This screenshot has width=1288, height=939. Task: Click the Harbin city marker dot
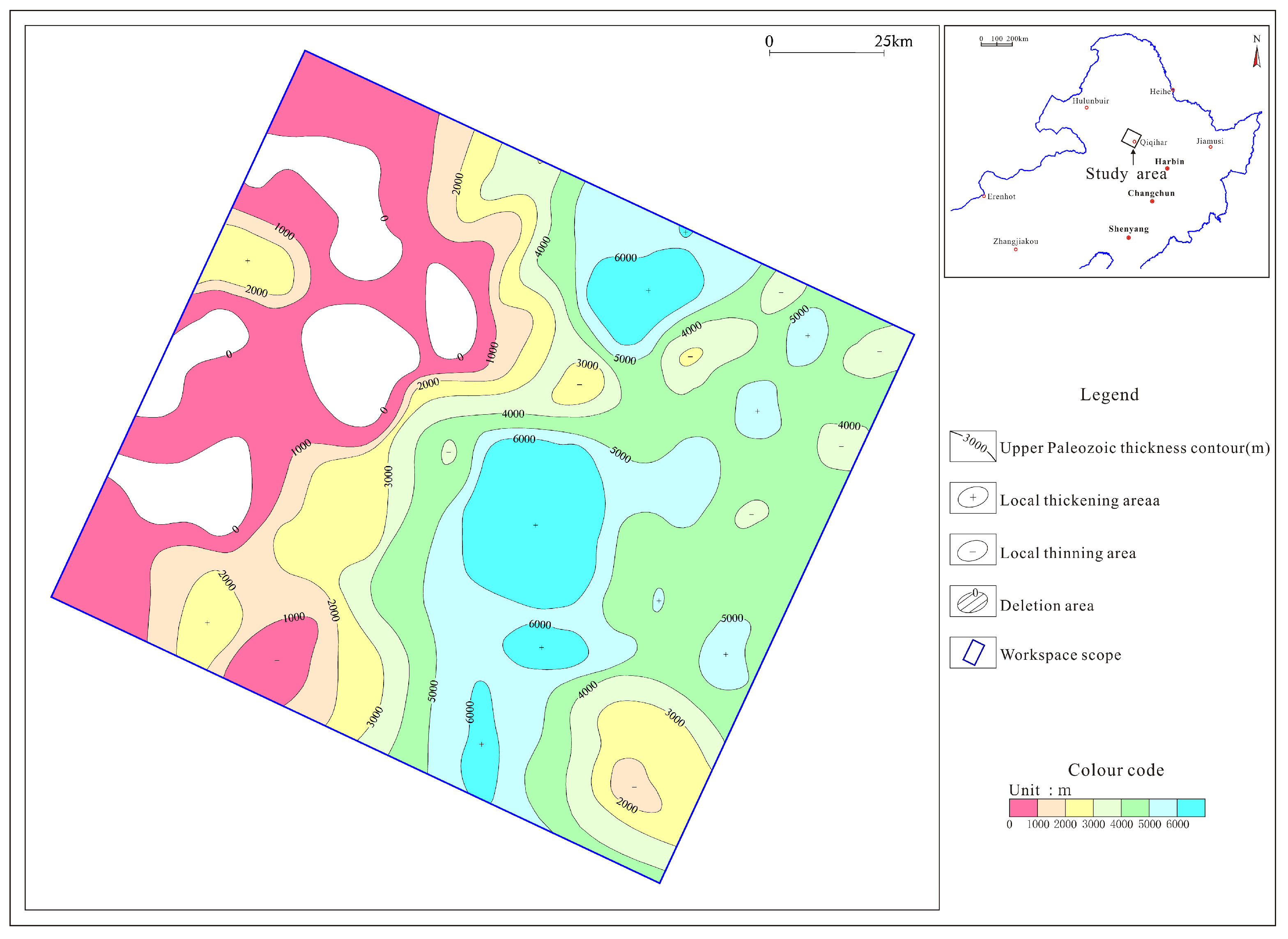point(1167,169)
